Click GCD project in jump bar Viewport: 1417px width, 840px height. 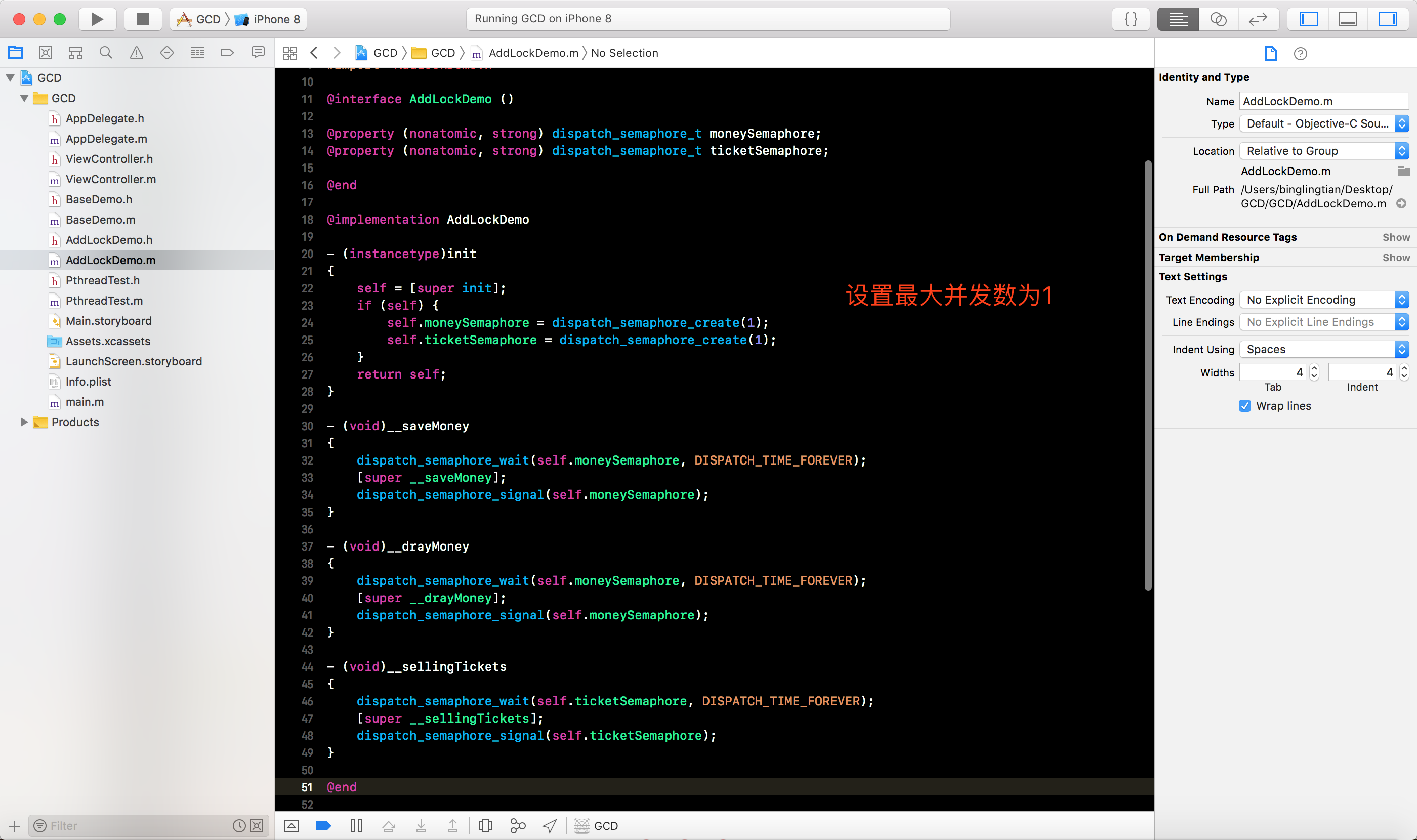coord(377,53)
